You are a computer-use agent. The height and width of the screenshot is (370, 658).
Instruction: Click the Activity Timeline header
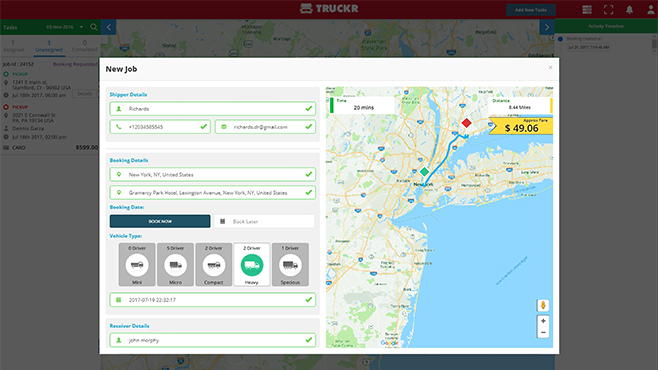click(x=606, y=26)
